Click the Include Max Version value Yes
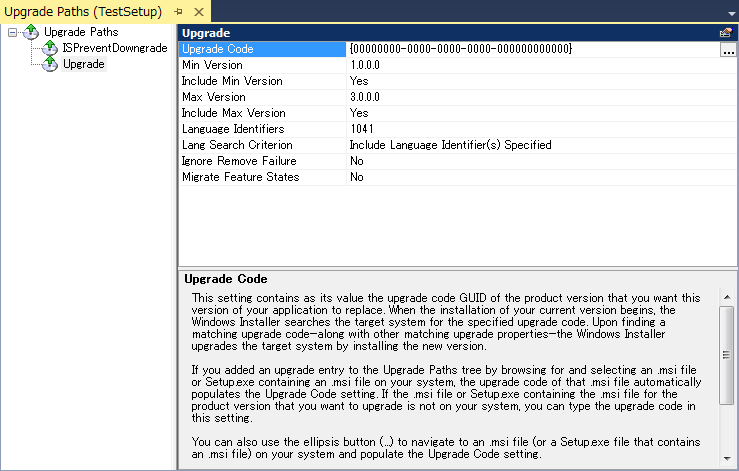739x471 pixels. pyautogui.click(x=359, y=113)
